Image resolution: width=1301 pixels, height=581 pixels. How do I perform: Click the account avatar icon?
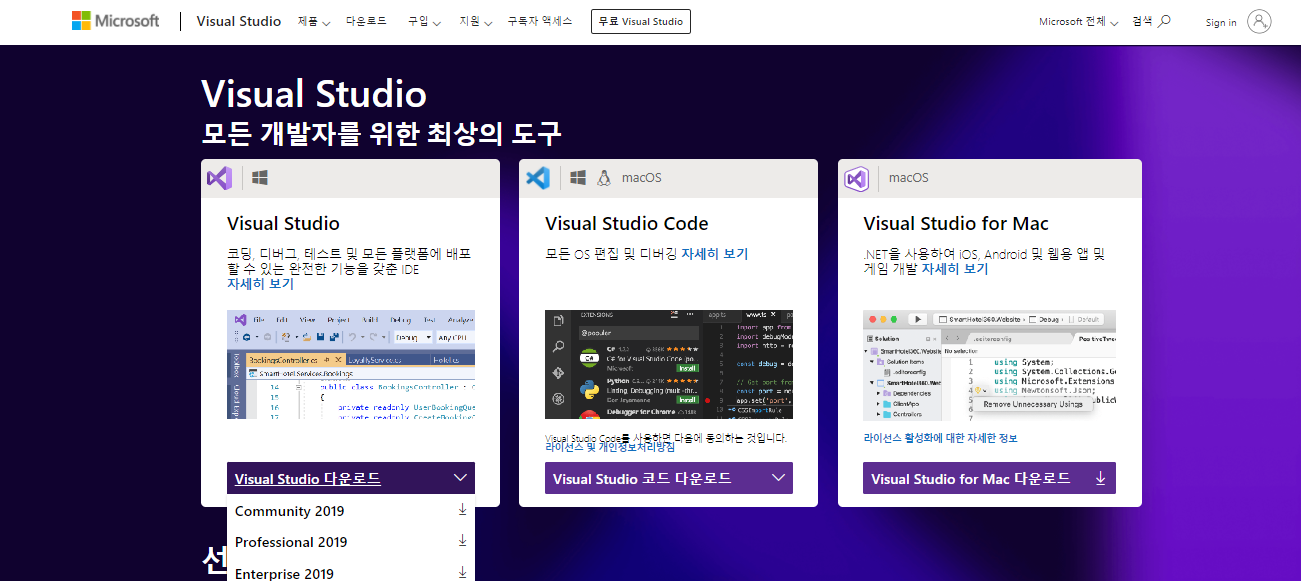pyautogui.click(x=1260, y=21)
